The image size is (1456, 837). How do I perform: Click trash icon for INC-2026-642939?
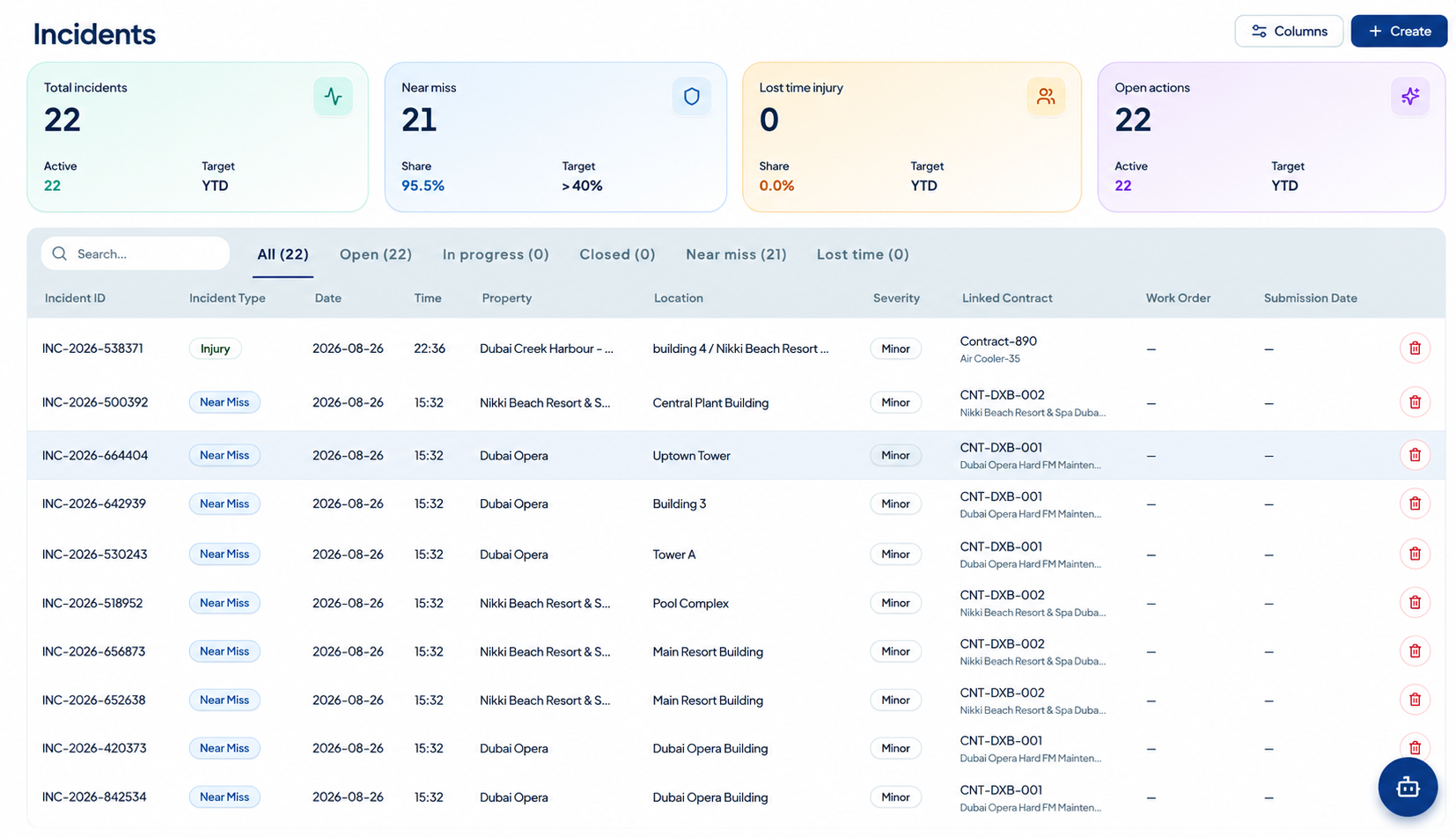click(x=1415, y=503)
